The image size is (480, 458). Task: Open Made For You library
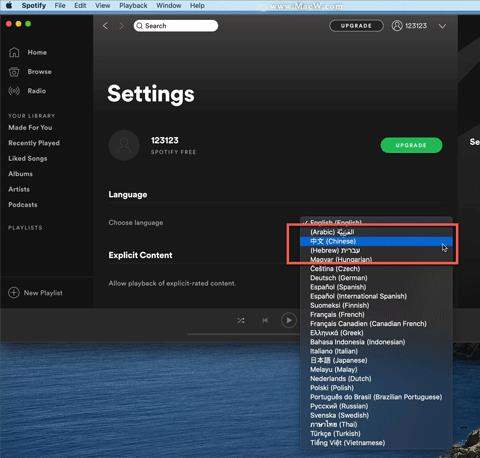point(30,127)
